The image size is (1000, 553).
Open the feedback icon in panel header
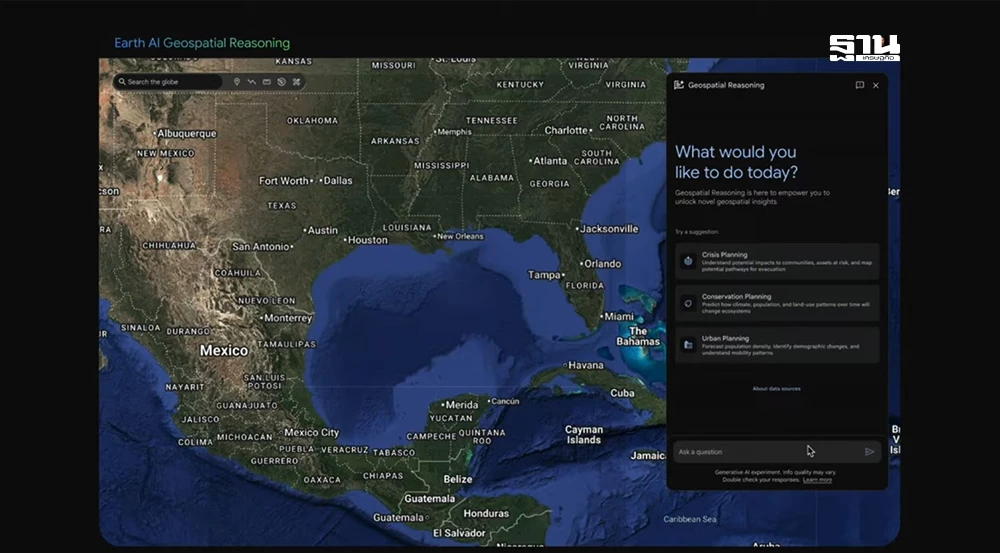[x=859, y=86]
